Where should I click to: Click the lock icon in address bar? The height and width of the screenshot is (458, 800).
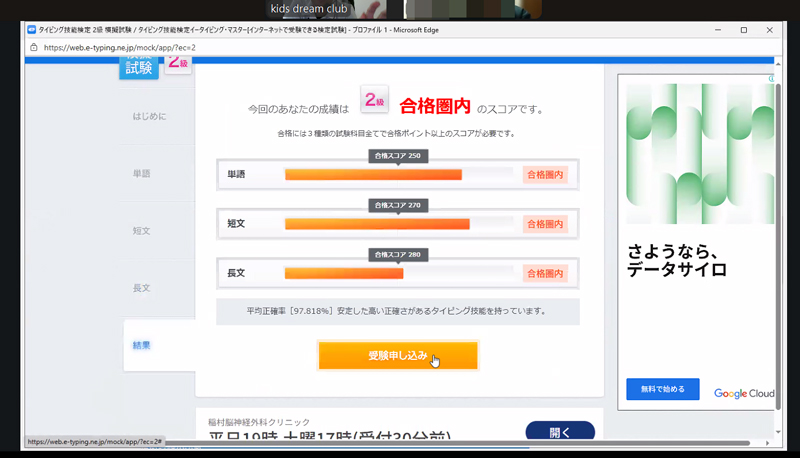pos(34,47)
